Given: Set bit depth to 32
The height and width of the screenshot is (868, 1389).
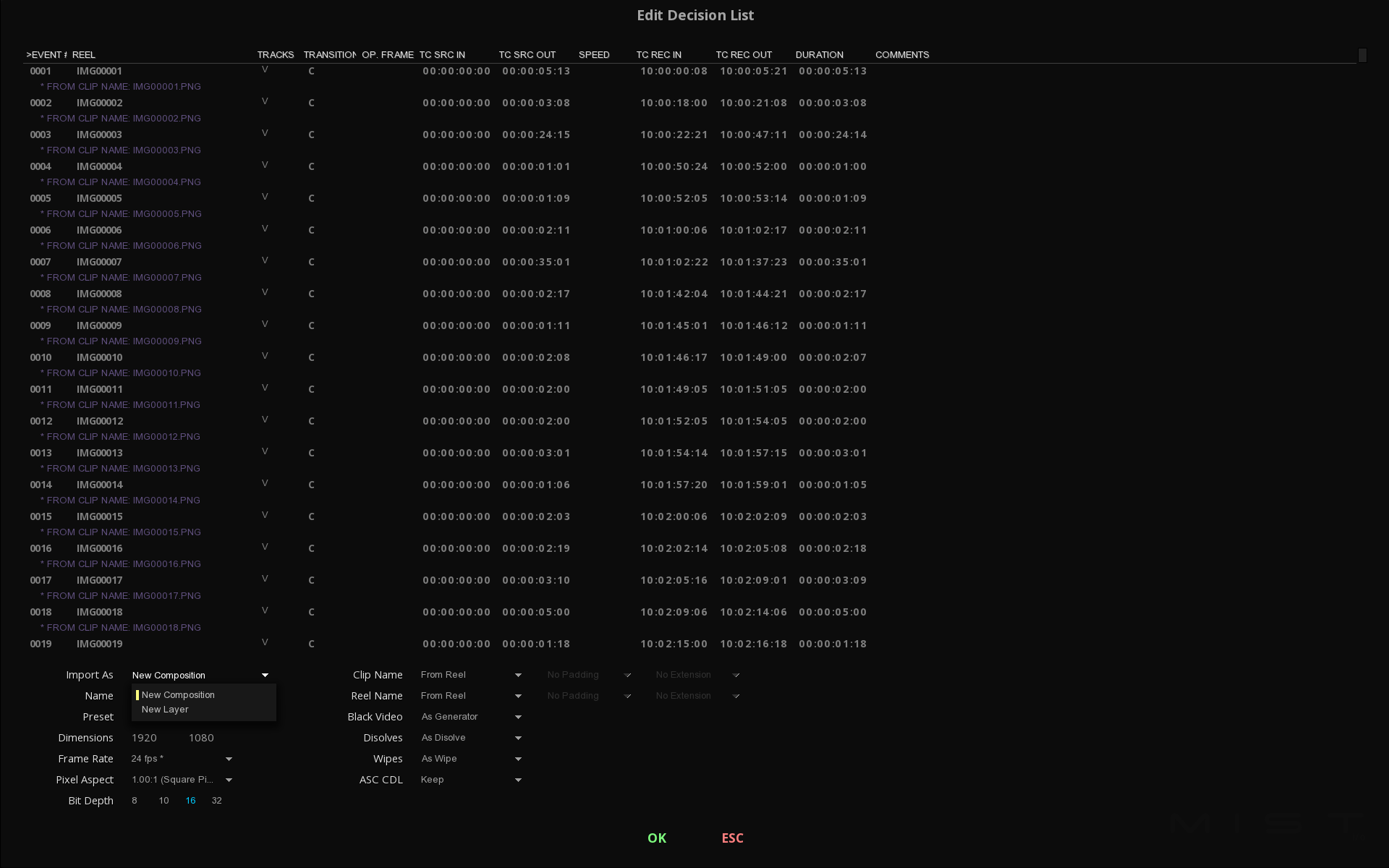Looking at the screenshot, I should coord(216,801).
